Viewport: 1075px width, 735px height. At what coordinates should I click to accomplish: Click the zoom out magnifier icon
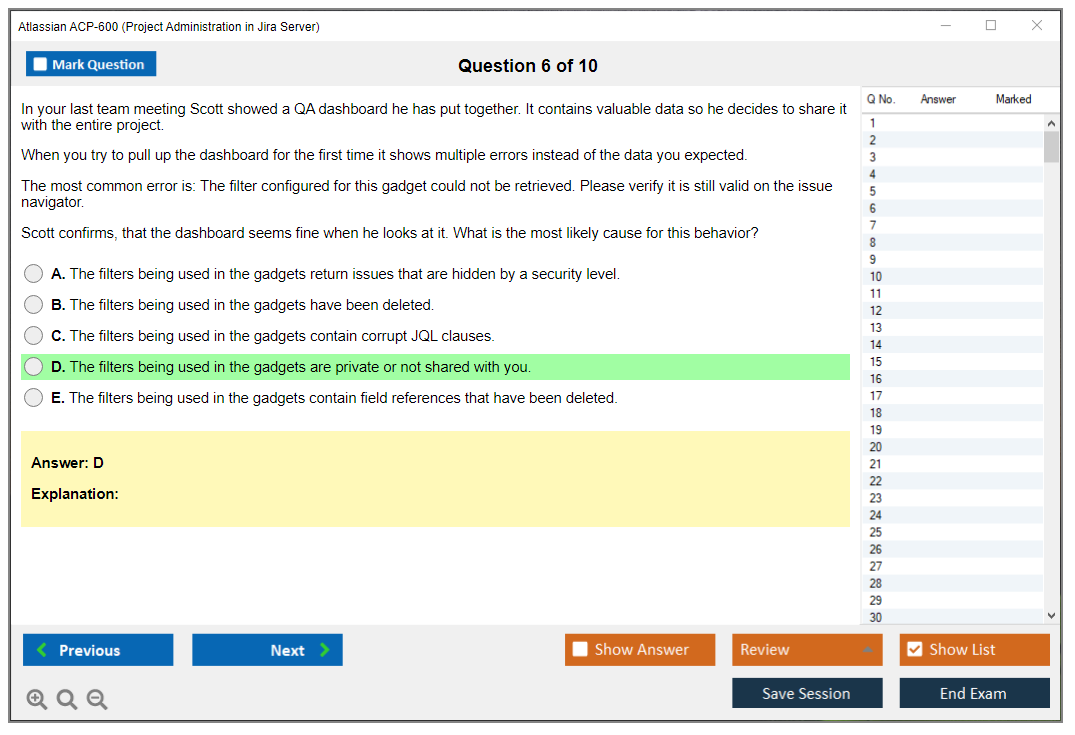tap(97, 700)
